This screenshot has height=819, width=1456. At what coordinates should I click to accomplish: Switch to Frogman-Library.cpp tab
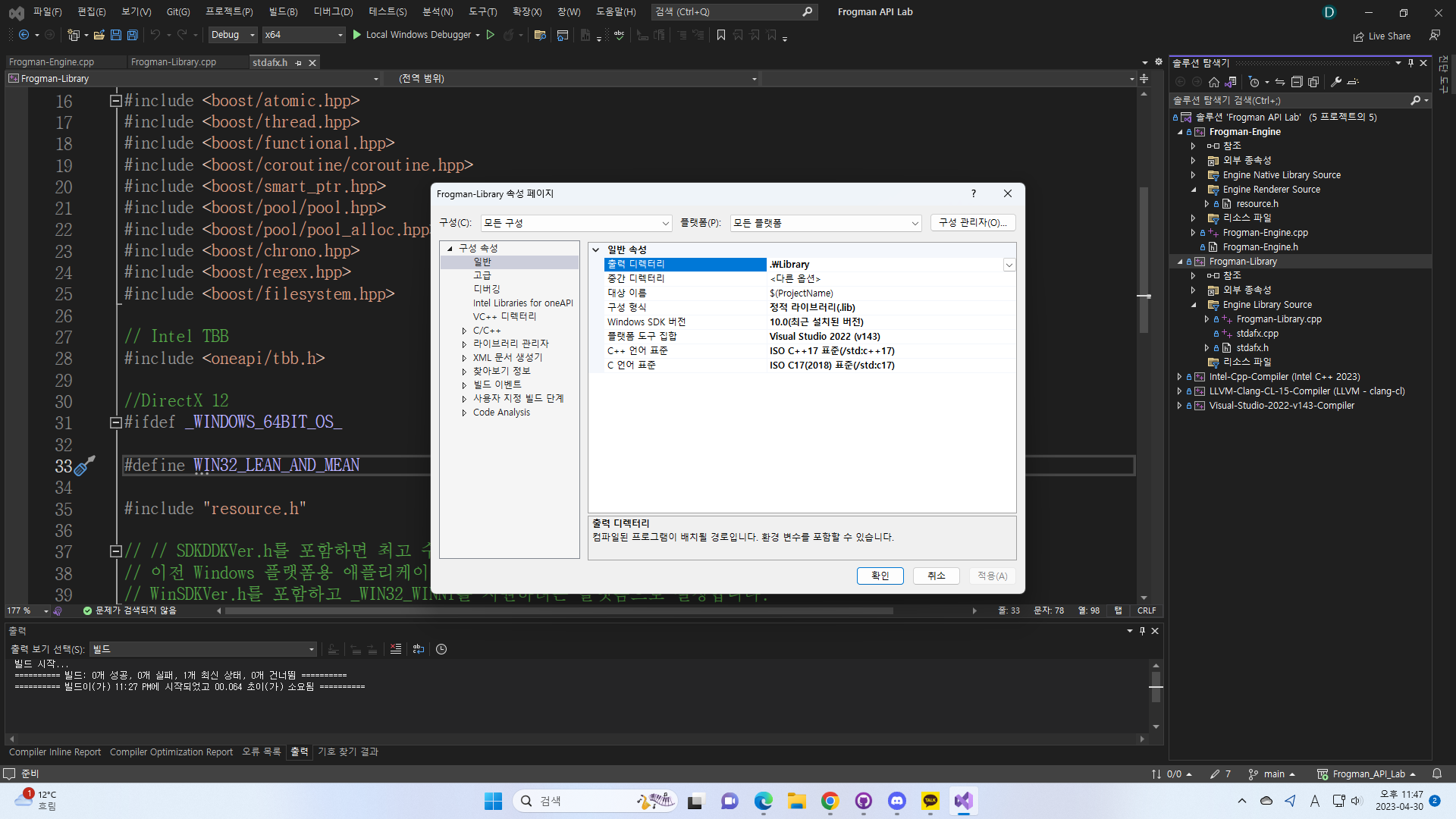[174, 62]
